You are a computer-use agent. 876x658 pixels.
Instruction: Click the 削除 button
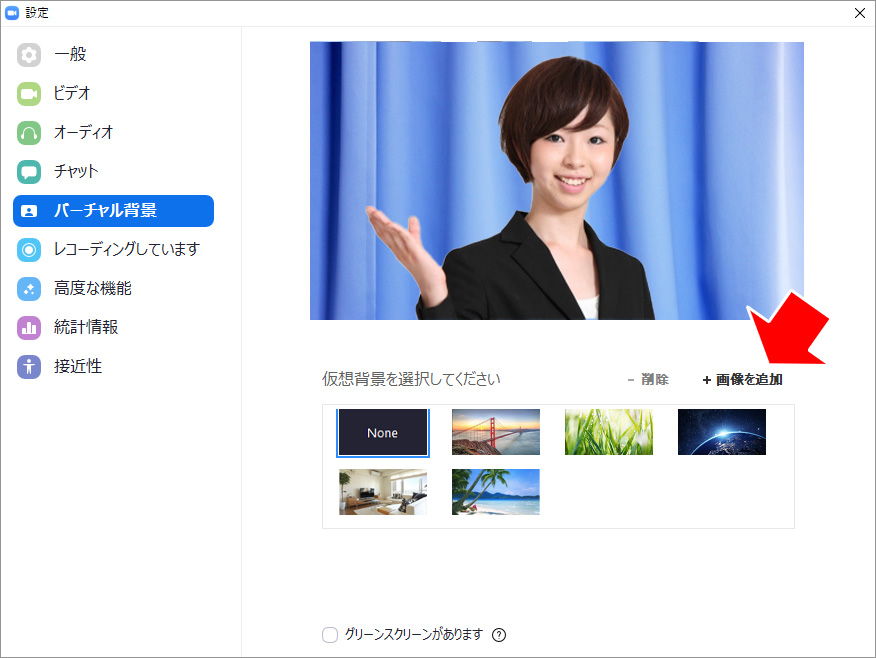648,380
